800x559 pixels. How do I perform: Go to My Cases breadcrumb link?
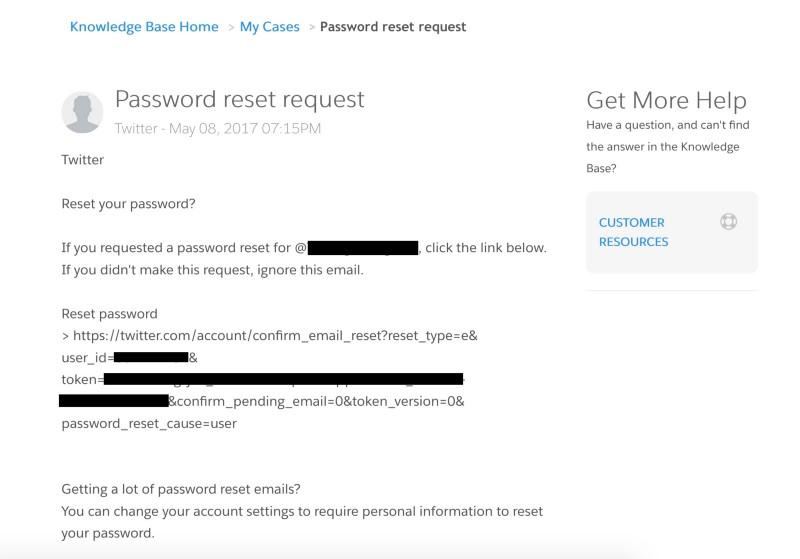[269, 27]
